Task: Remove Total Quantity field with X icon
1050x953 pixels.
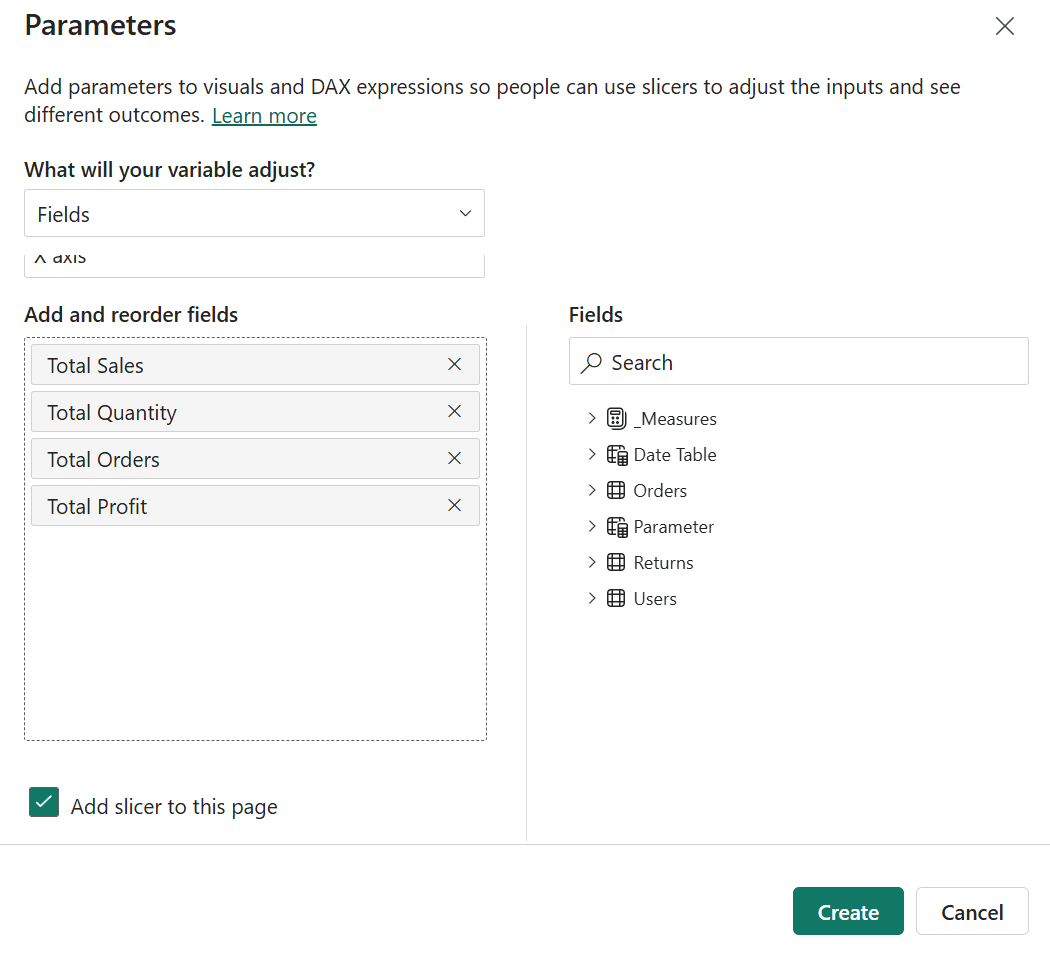Action: (x=454, y=412)
